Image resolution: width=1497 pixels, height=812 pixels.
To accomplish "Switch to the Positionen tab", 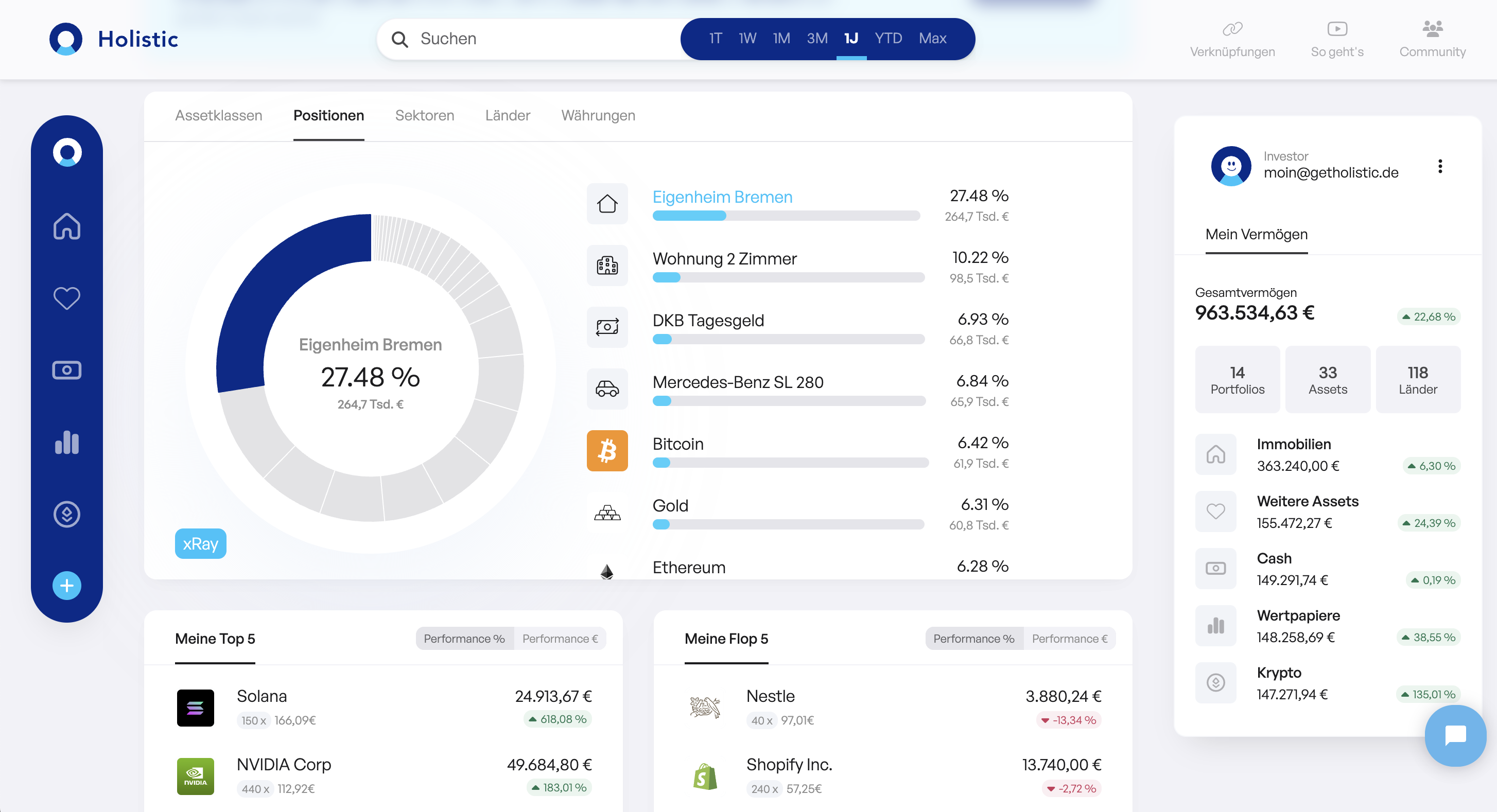I will 329,116.
